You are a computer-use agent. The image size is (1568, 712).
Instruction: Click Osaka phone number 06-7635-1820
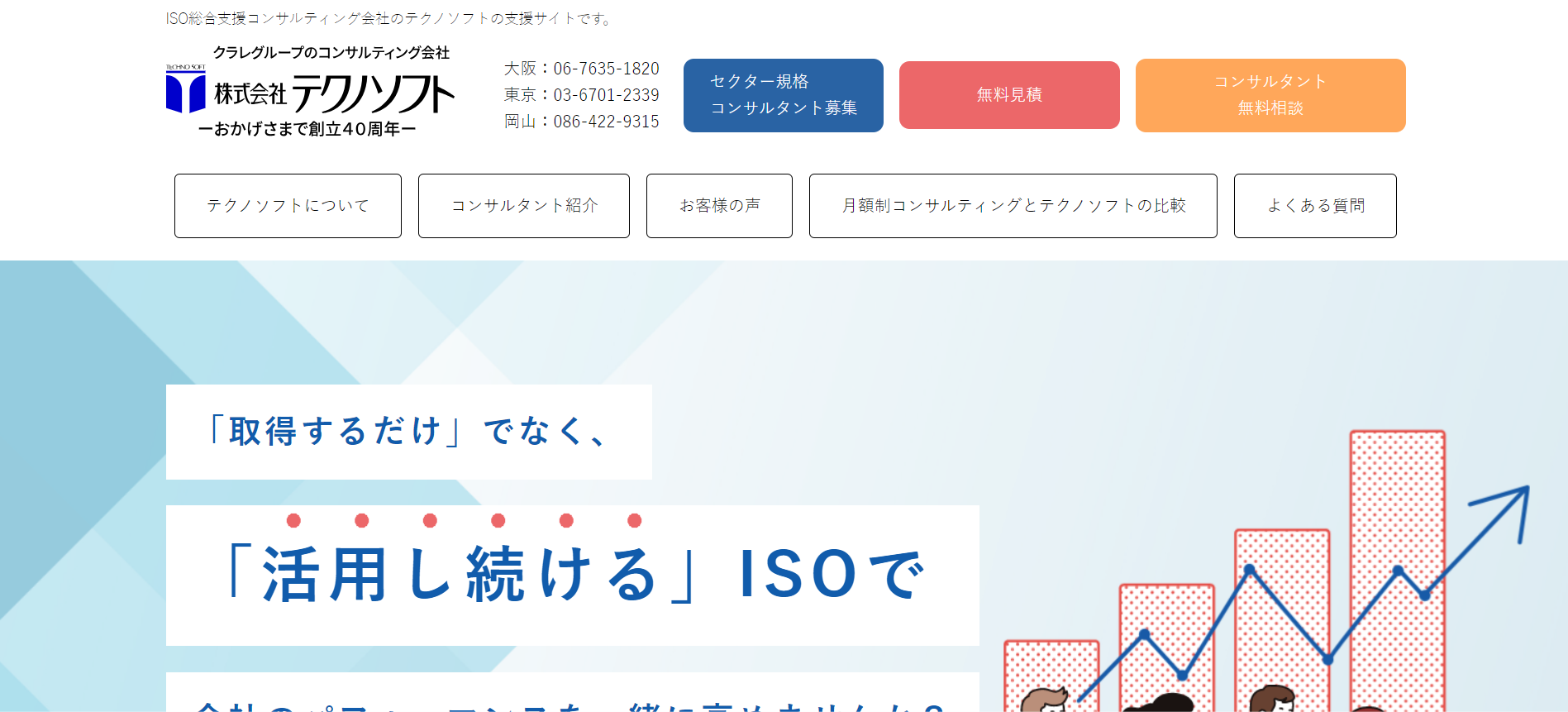(x=606, y=69)
